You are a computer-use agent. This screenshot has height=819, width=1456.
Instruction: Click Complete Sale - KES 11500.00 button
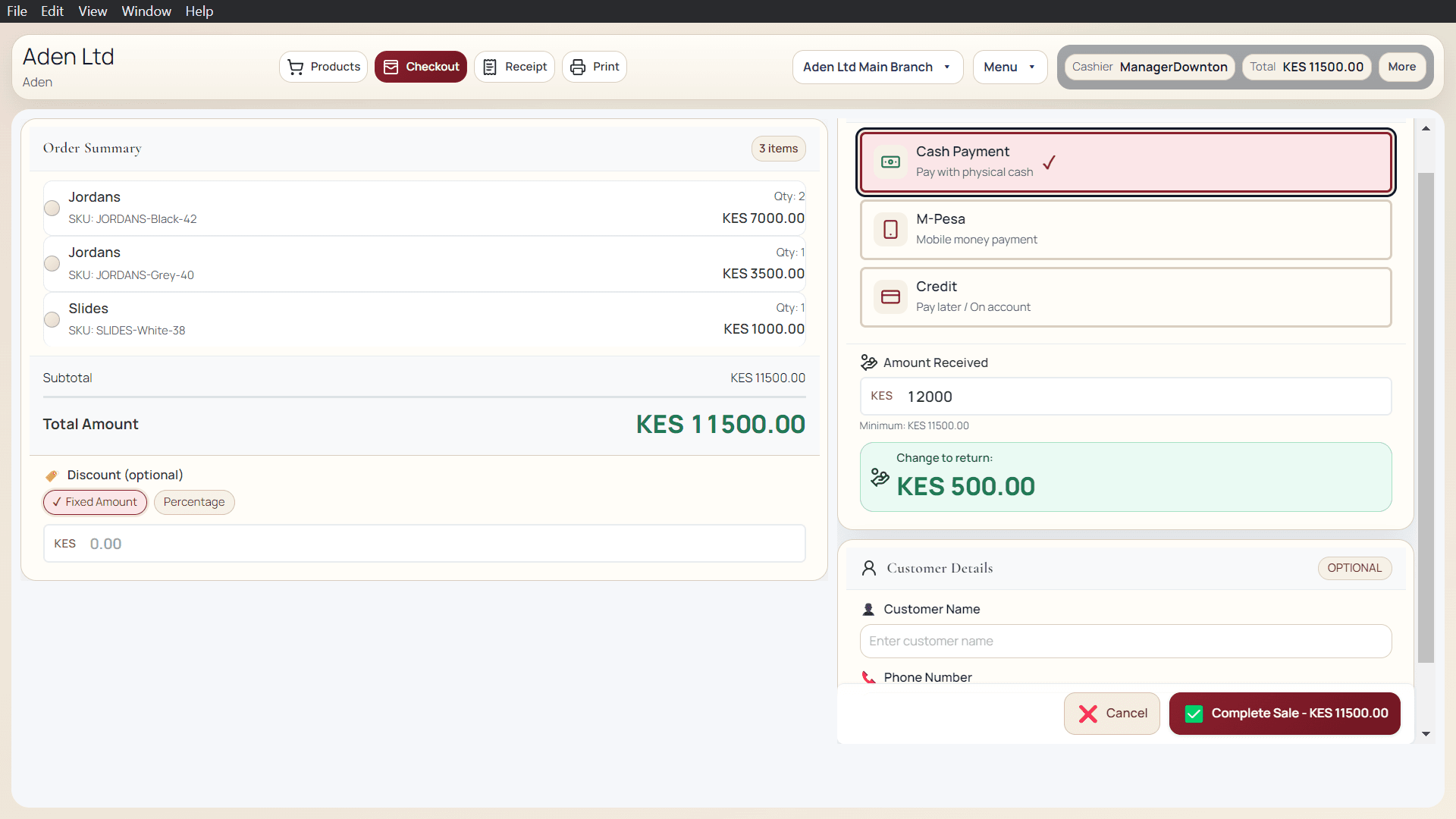(x=1285, y=714)
